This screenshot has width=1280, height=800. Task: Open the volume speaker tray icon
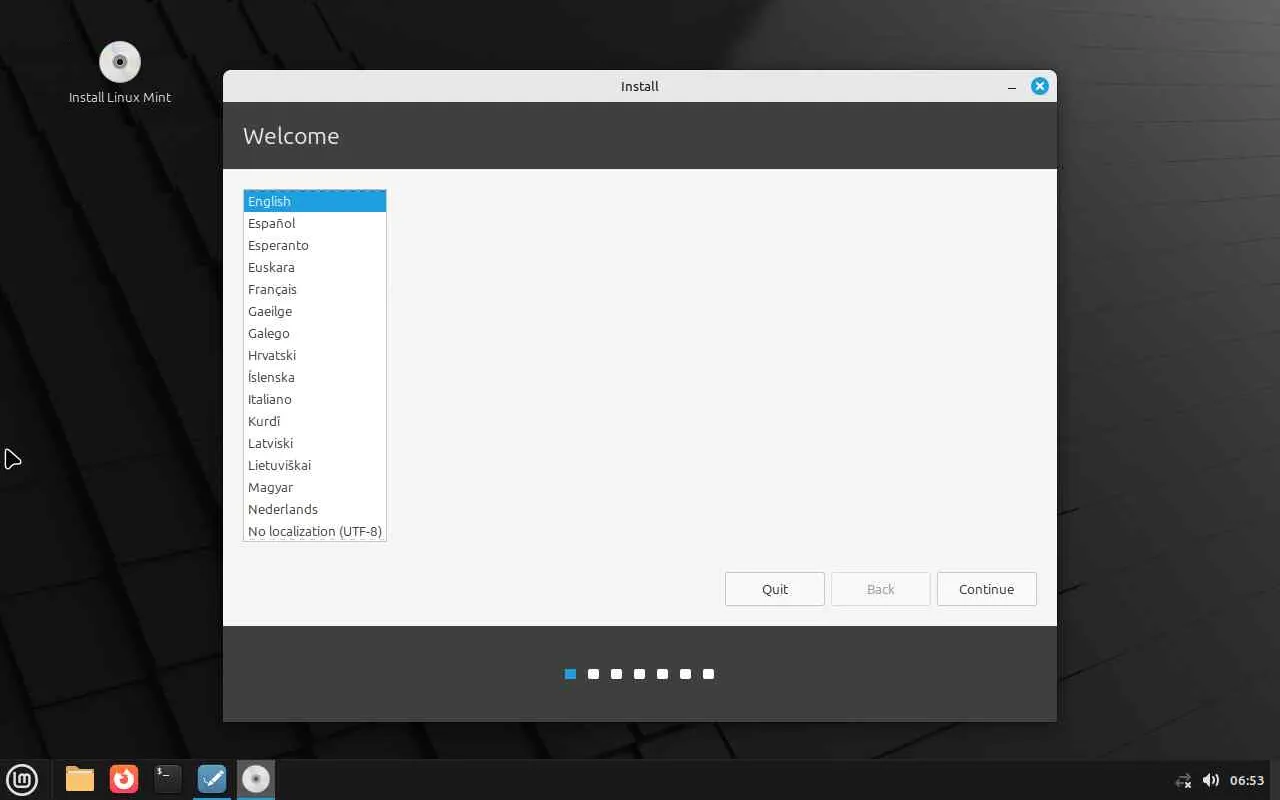1210,780
